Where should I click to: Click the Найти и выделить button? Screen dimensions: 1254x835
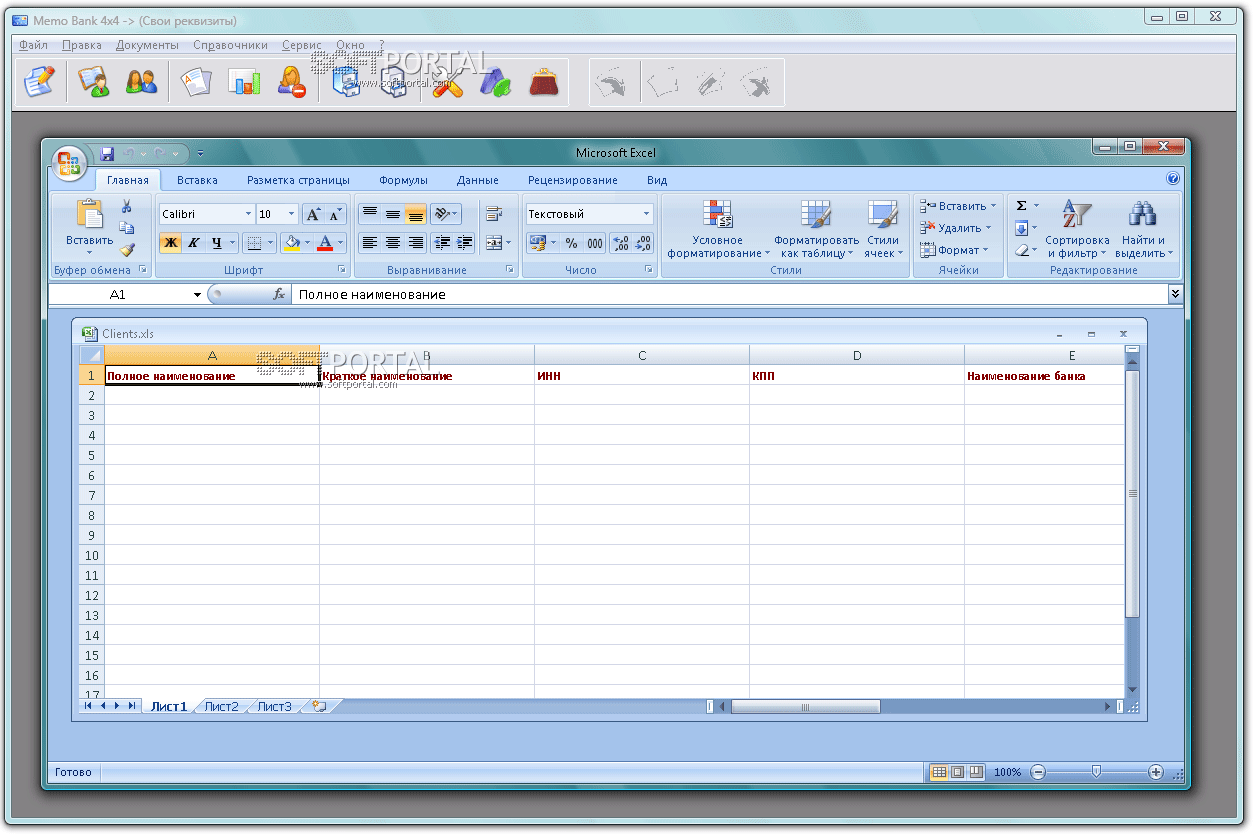(1142, 230)
